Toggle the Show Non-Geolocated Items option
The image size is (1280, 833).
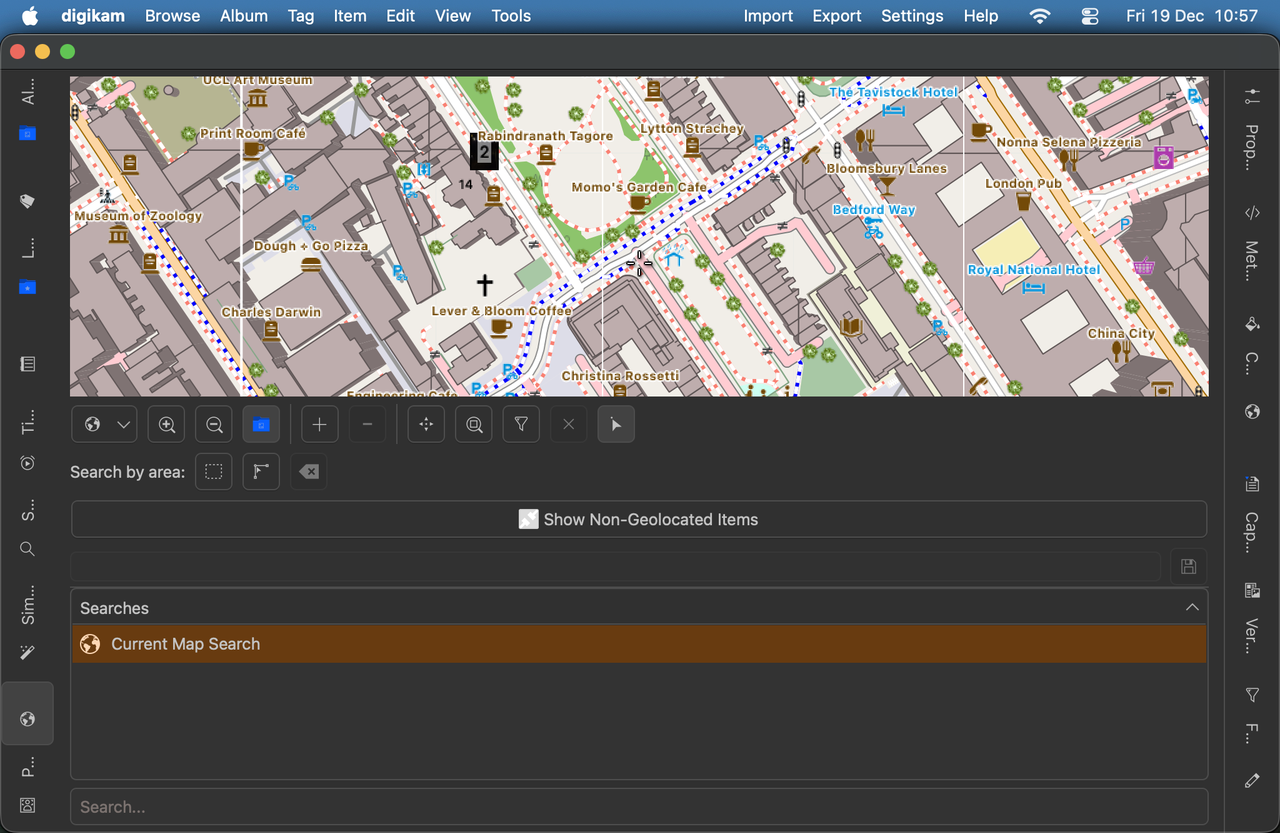(x=638, y=519)
